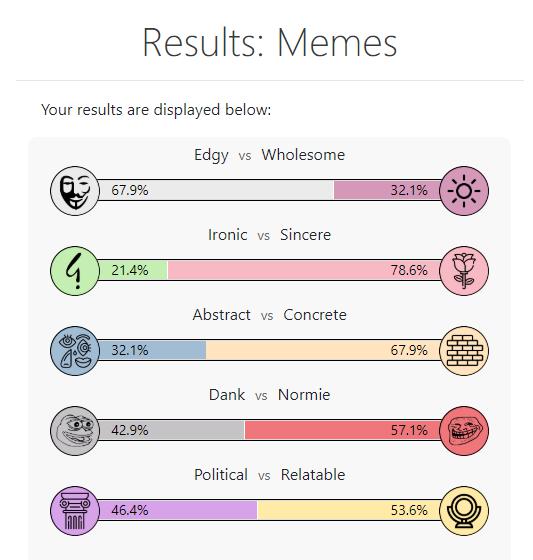Select the irony punctuation Ironic icon
Image resolution: width=533 pixels, height=560 pixels.
75,271
